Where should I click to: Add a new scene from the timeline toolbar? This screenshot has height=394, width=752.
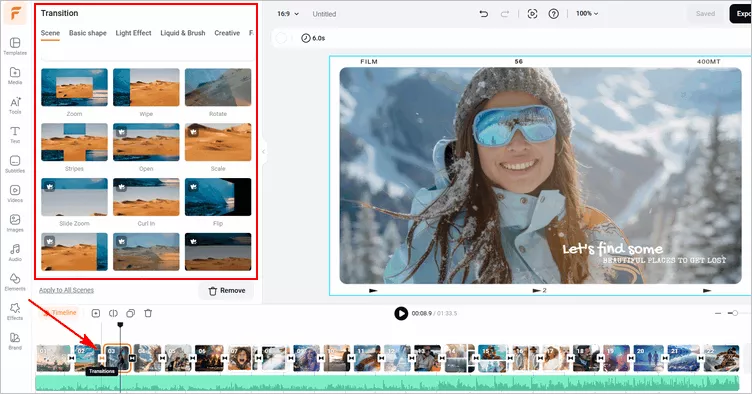coord(96,313)
